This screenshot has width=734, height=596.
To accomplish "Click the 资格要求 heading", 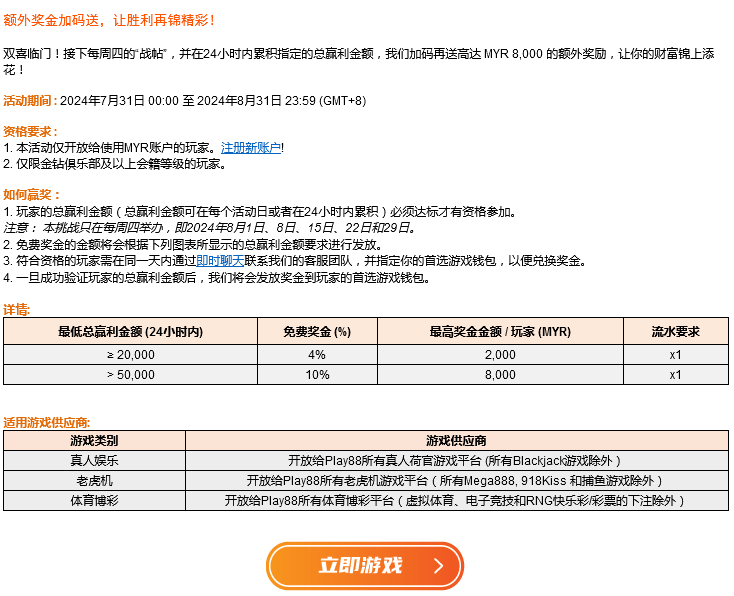I will 30,132.
